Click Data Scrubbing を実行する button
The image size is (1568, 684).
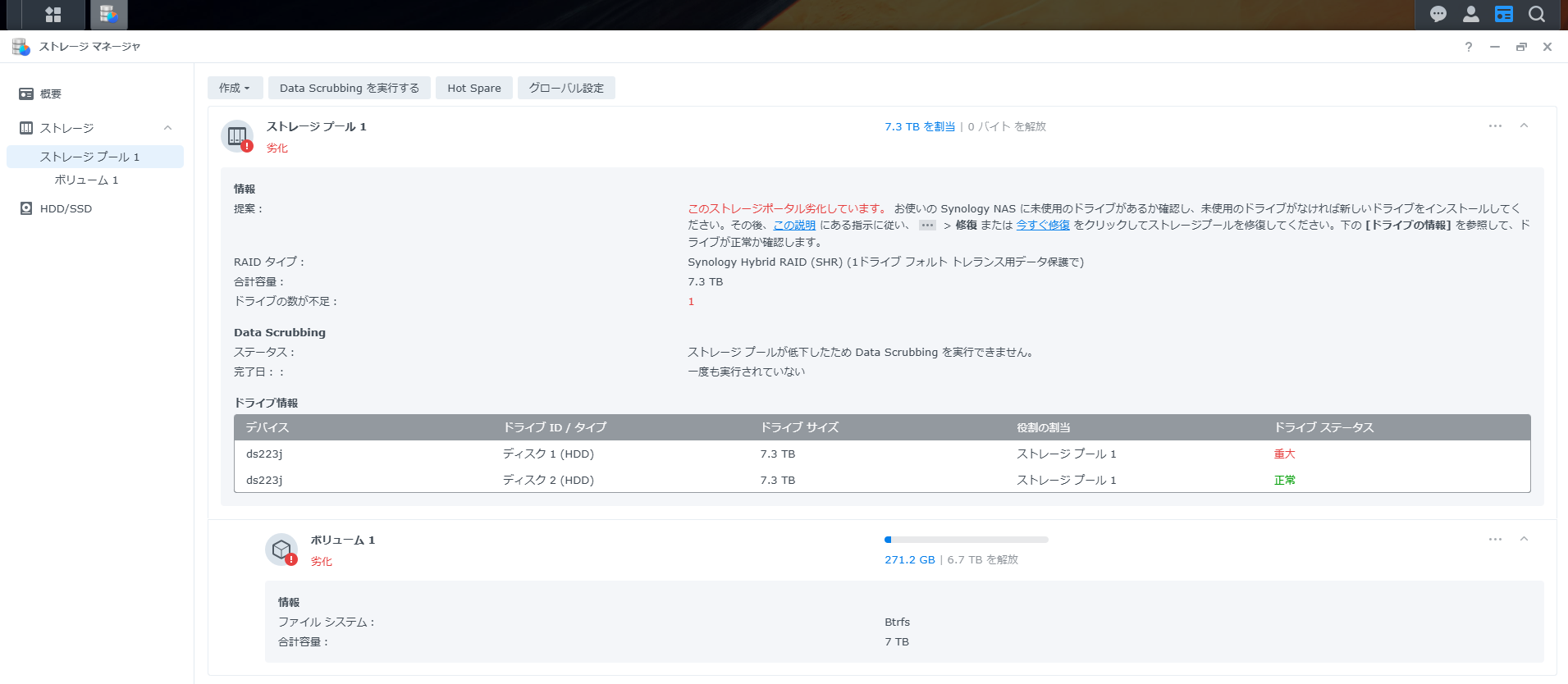350,88
